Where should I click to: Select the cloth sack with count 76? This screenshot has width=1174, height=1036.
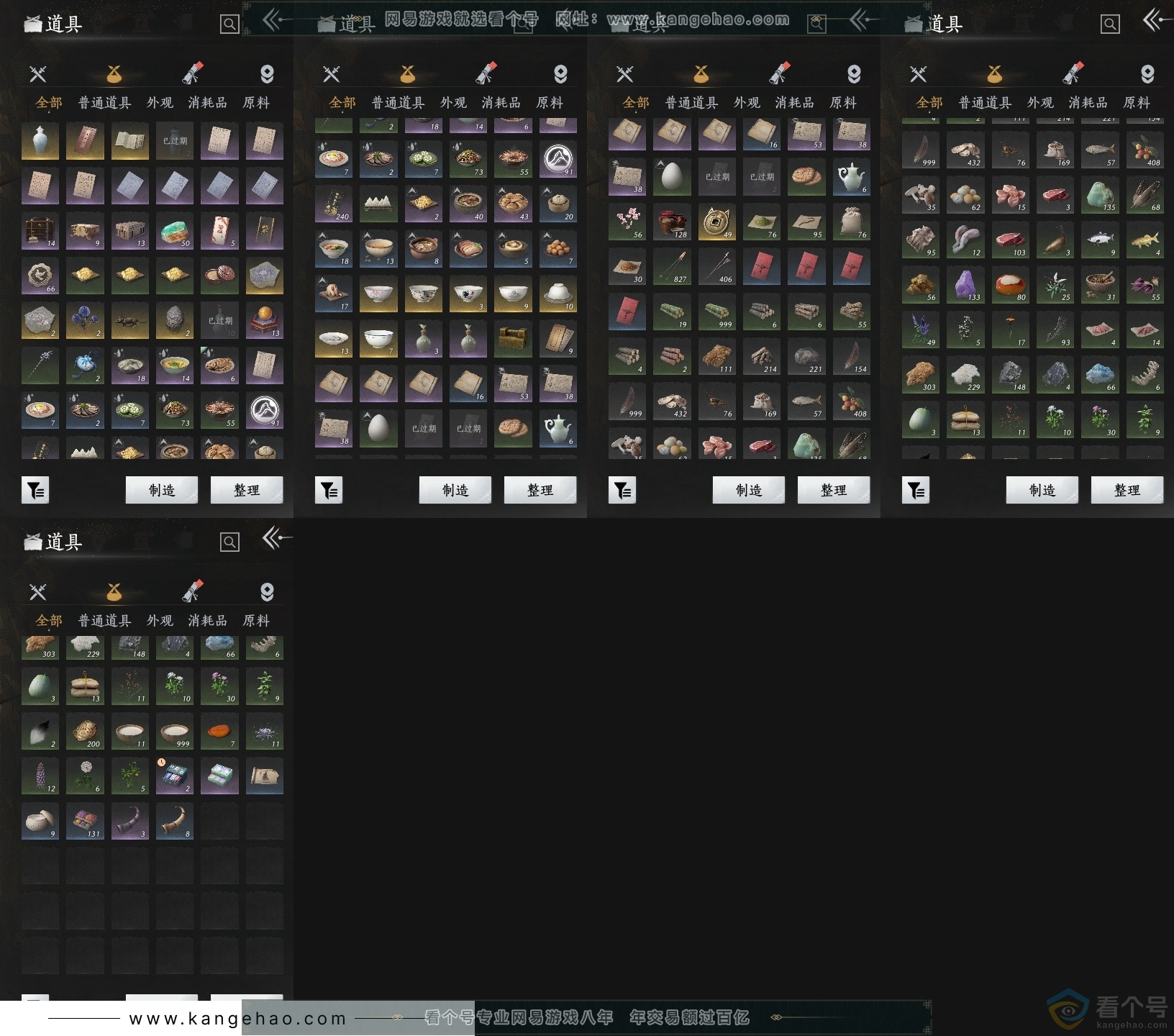(x=852, y=222)
